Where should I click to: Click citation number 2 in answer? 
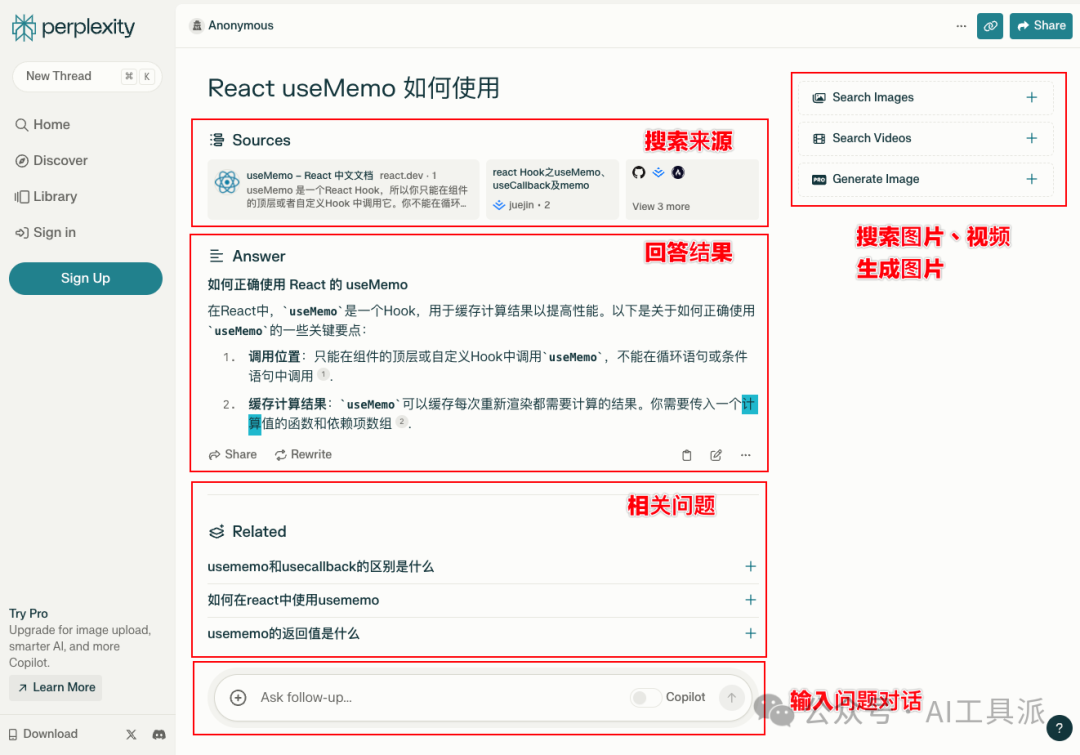point(402,422)
